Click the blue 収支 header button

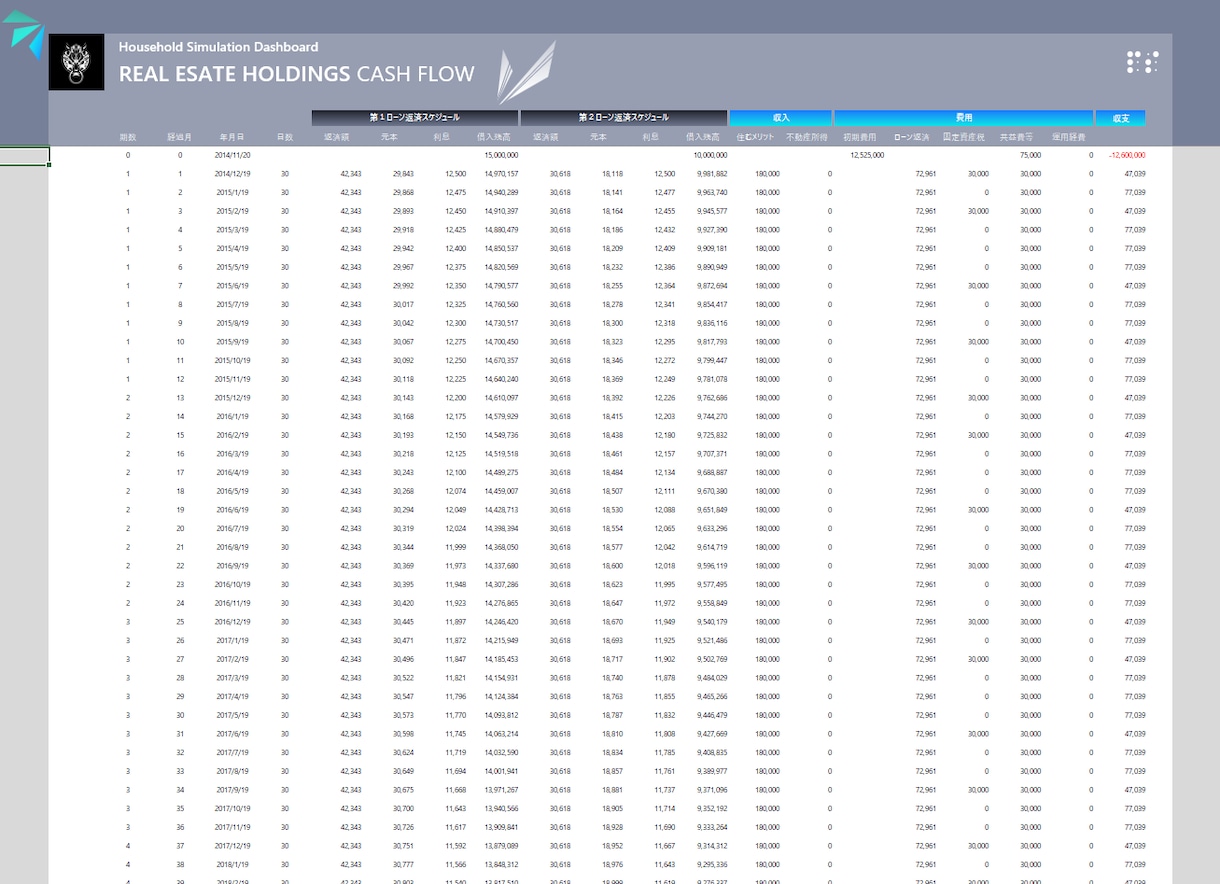click(1120, 118)
